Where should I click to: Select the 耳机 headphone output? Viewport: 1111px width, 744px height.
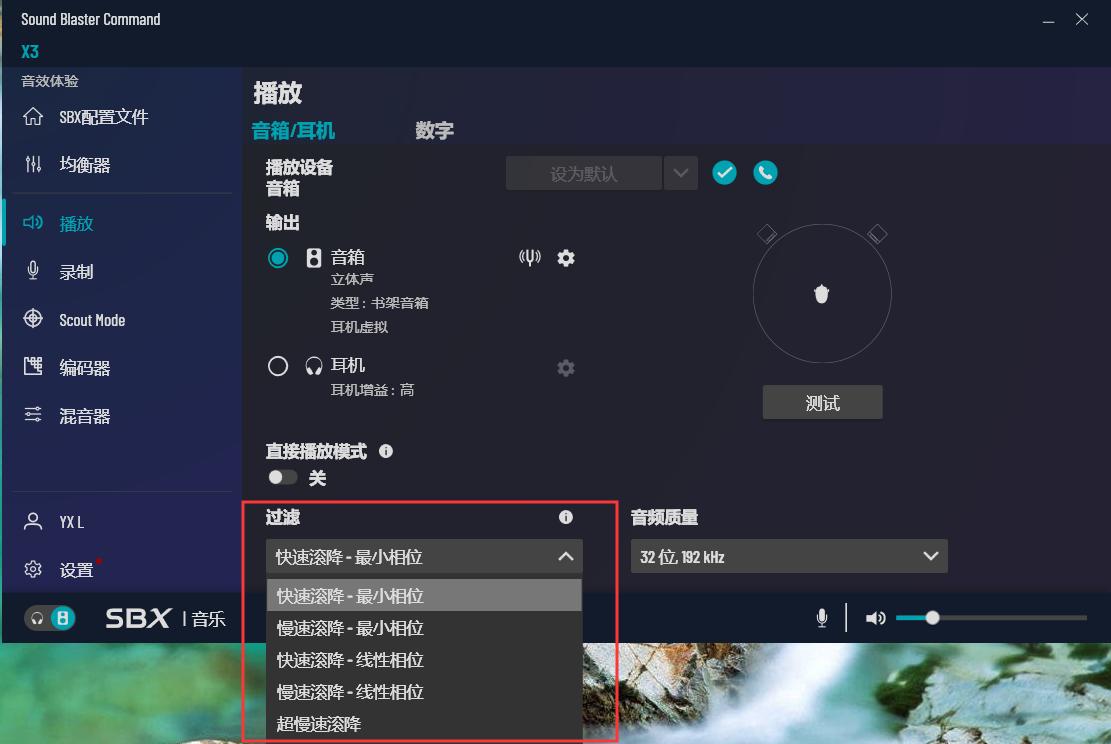(x=278, y=365)
